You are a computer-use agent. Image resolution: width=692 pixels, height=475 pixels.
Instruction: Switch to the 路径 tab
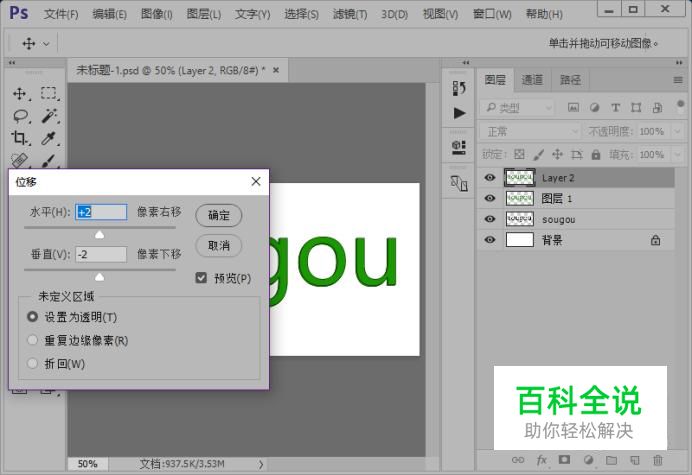tap(570, 80)
